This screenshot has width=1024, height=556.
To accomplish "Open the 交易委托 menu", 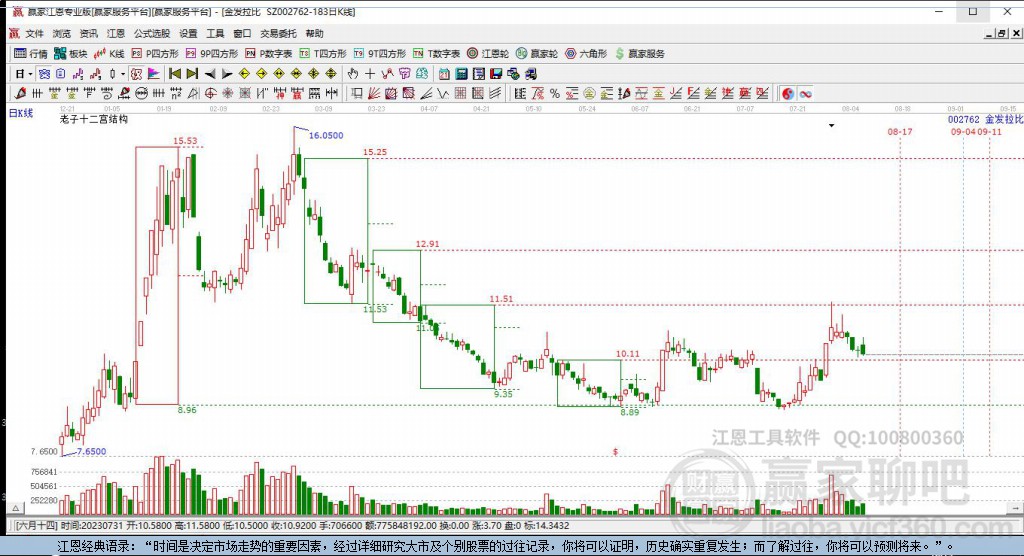I will (278, 33).
